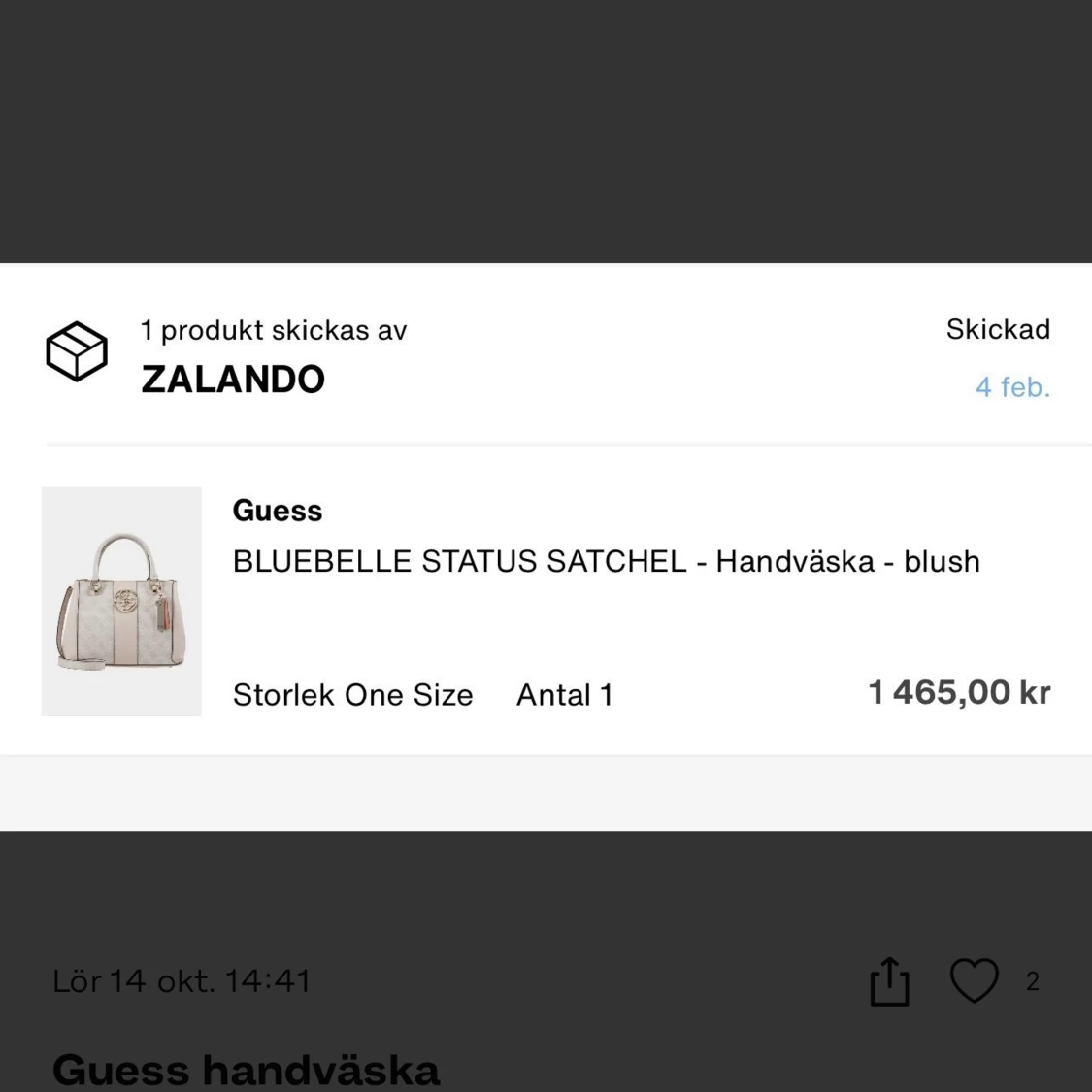The image size is (1092, 1092).
Task: Click the like count number 2
Action: point(1033,981)
